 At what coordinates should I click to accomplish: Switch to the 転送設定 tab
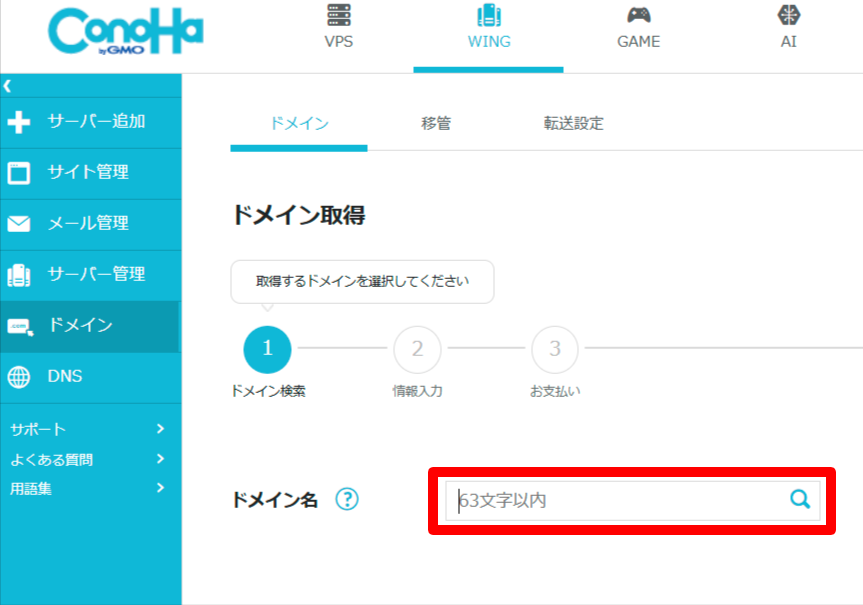[x=573, y=124]
